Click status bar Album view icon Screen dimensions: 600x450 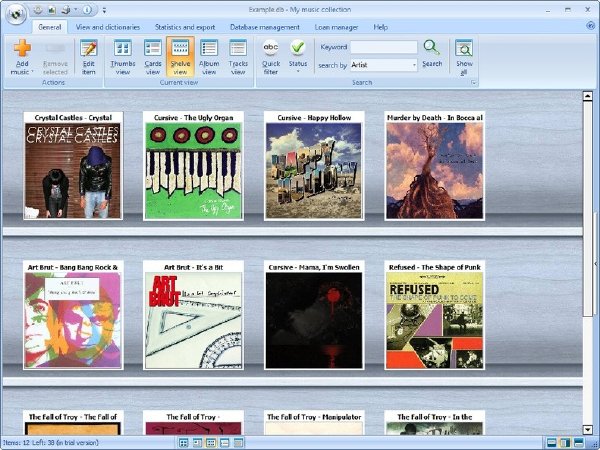[225, 443]
